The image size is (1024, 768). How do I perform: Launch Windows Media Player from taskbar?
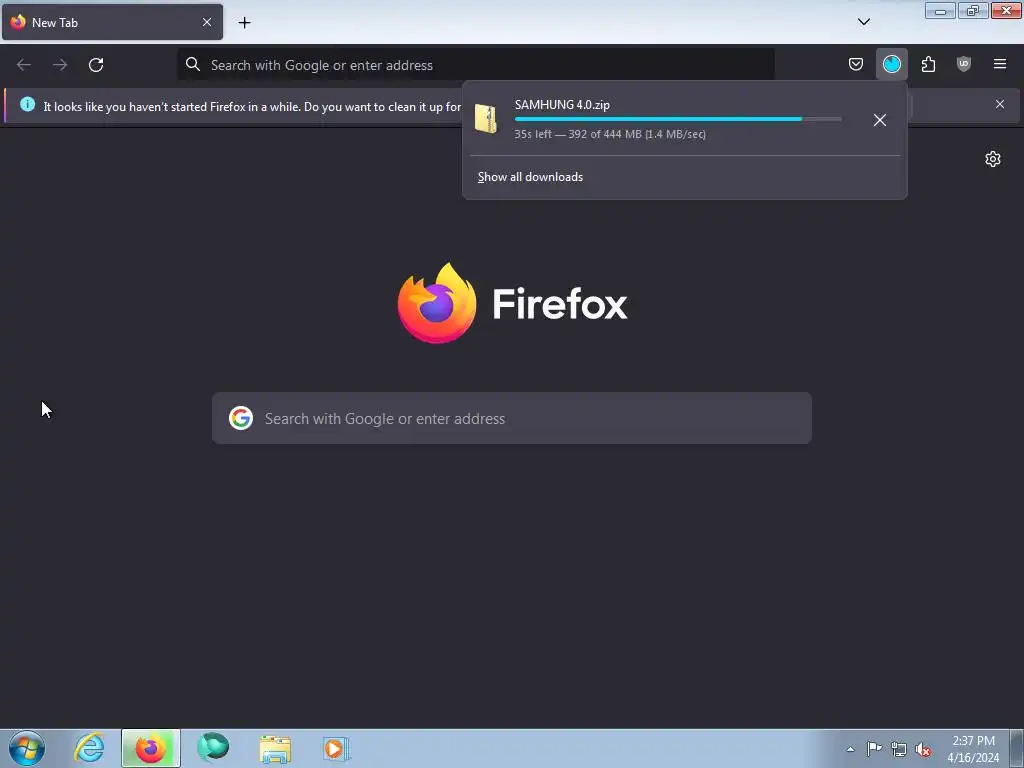[x=336, y=748]
